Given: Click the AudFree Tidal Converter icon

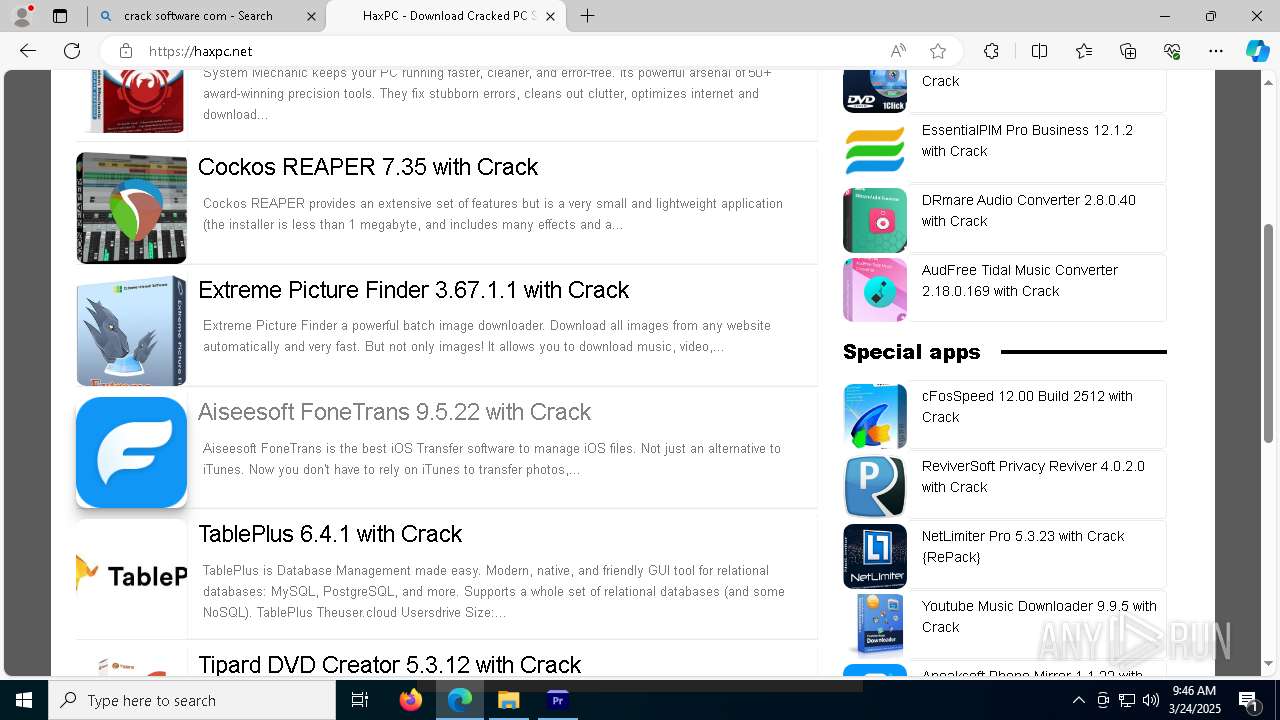Looking at the screenshot, I should 875,290.
